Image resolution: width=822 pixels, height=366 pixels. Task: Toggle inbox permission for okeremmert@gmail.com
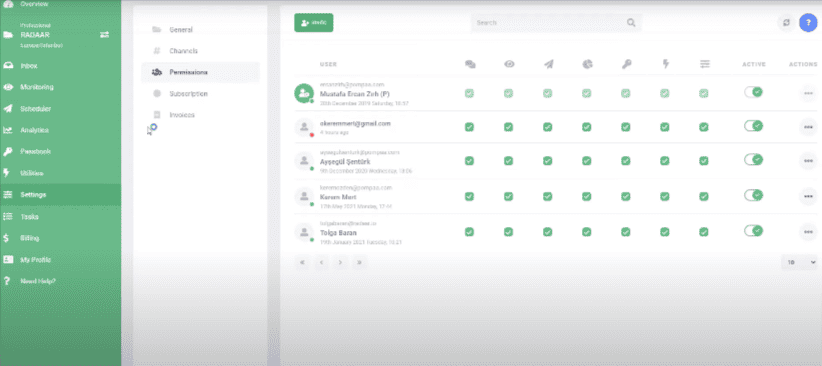[469, 127]
